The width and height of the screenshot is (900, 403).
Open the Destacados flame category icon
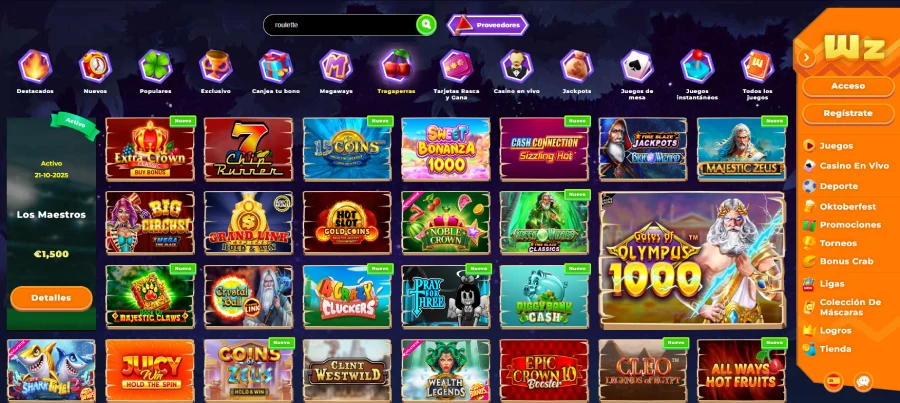[x=35, y=66]
